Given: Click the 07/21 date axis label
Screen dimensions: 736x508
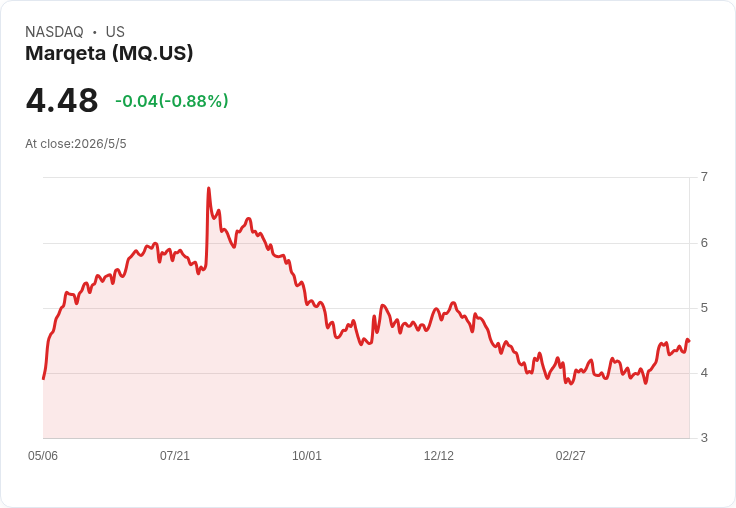Looking at the screenshot, I should pyautogui.click(x=175, y=456).
